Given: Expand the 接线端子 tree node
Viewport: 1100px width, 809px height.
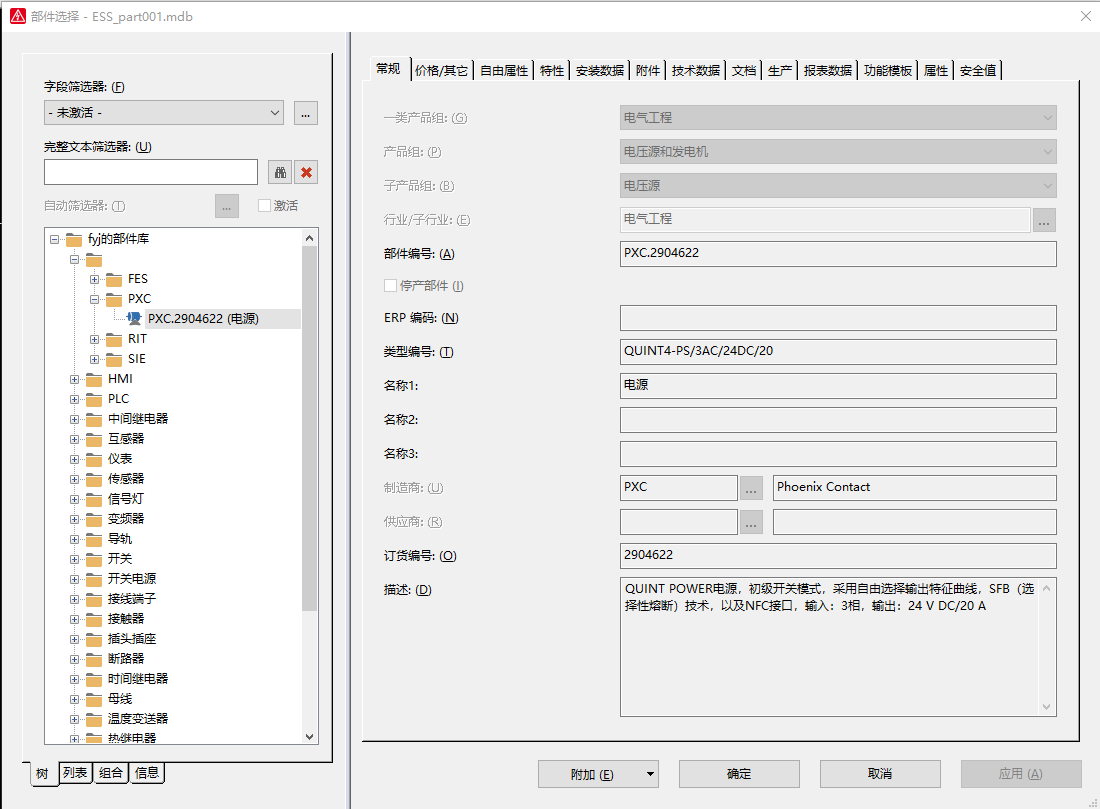Looking at the screenshot, I should [x=74, y=599].
